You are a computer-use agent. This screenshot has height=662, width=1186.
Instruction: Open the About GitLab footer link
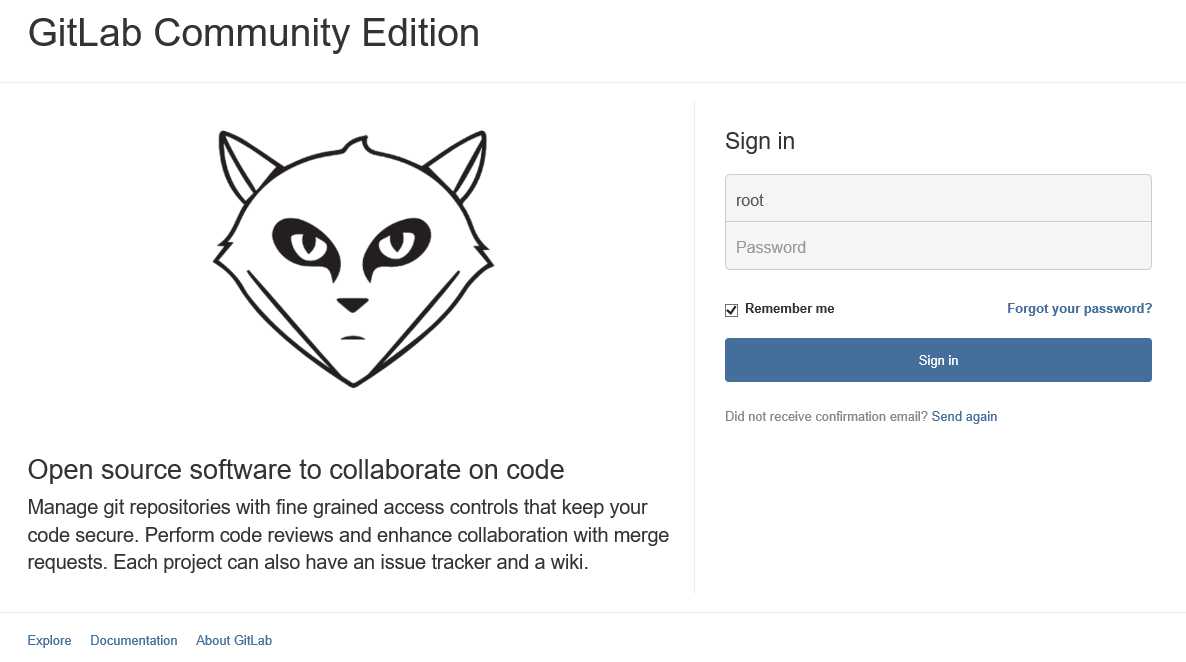click(x=234, y=641)
